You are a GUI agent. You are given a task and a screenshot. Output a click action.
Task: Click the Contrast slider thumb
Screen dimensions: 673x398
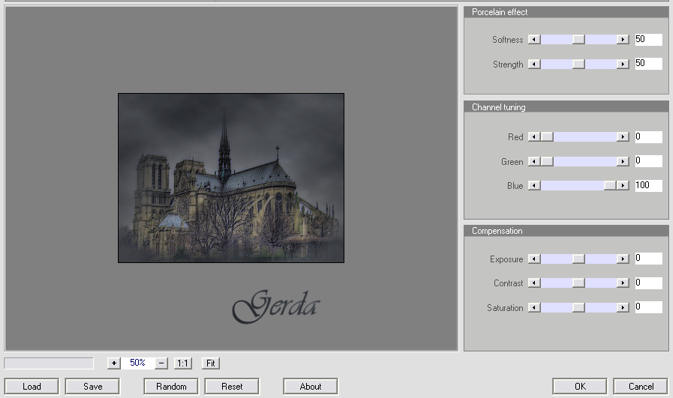click(x=579, y=283)
